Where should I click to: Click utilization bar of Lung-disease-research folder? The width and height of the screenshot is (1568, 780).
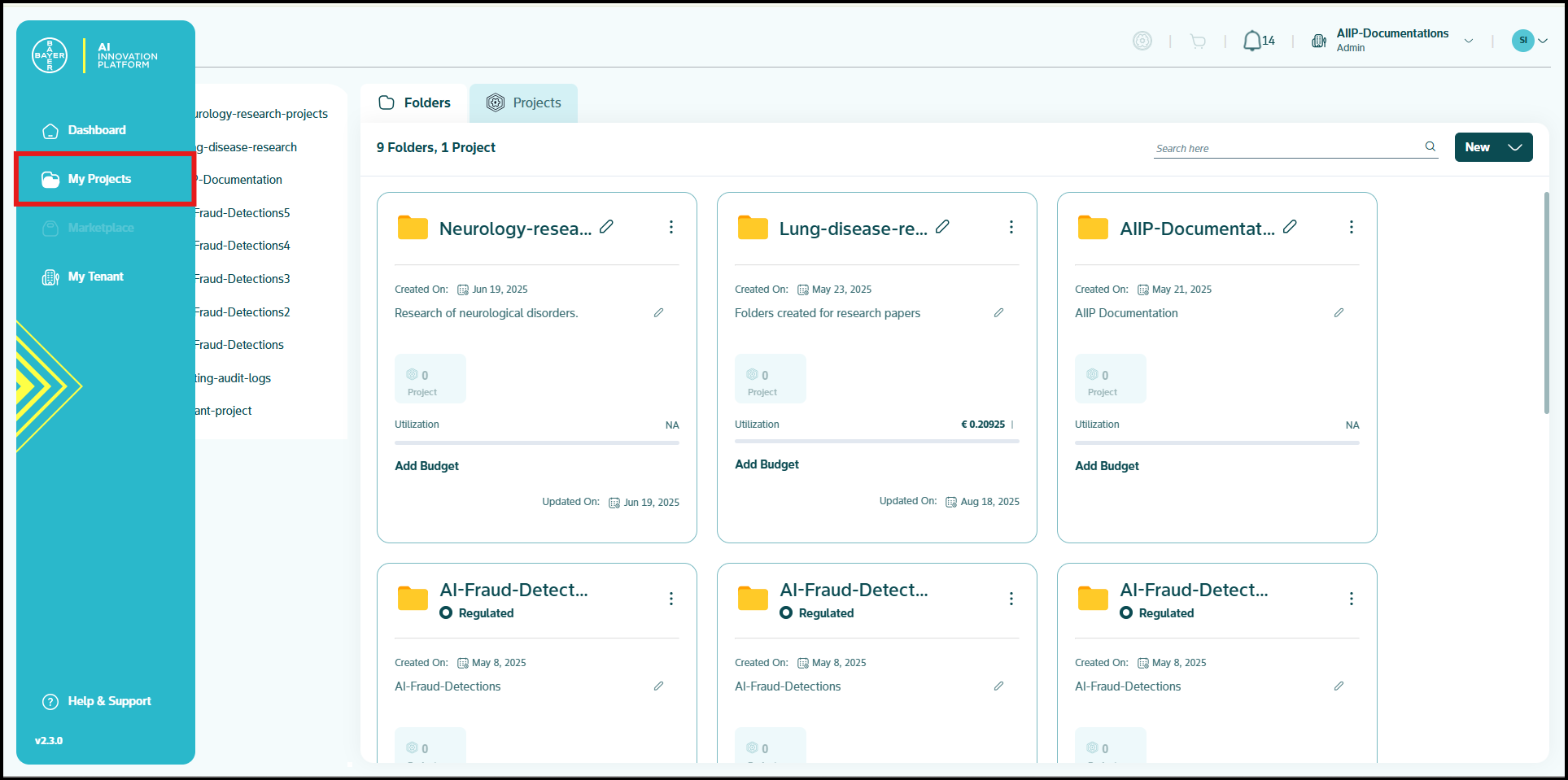(877, 441)
